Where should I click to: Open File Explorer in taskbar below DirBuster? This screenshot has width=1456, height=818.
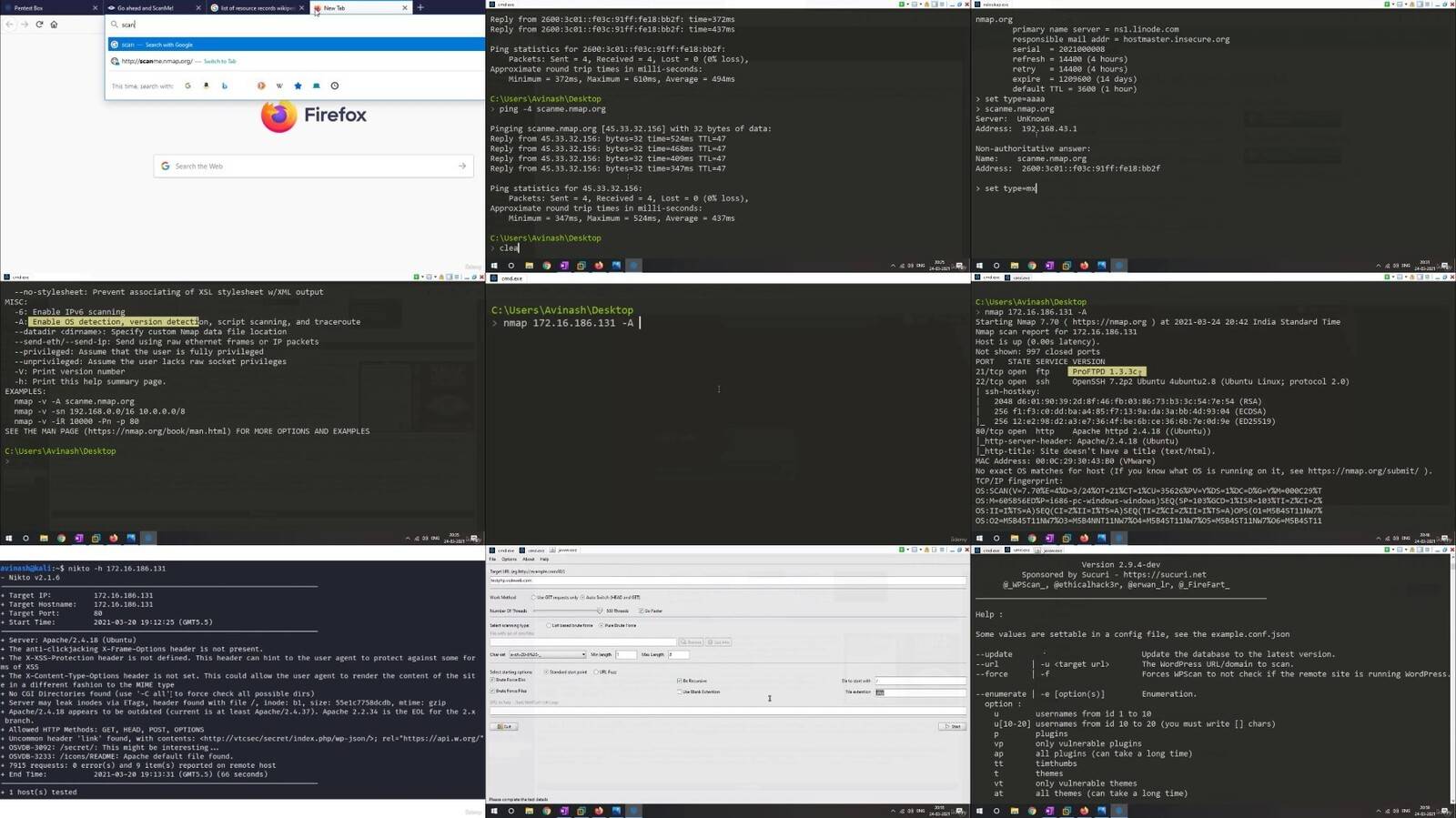tap(529, 811)
